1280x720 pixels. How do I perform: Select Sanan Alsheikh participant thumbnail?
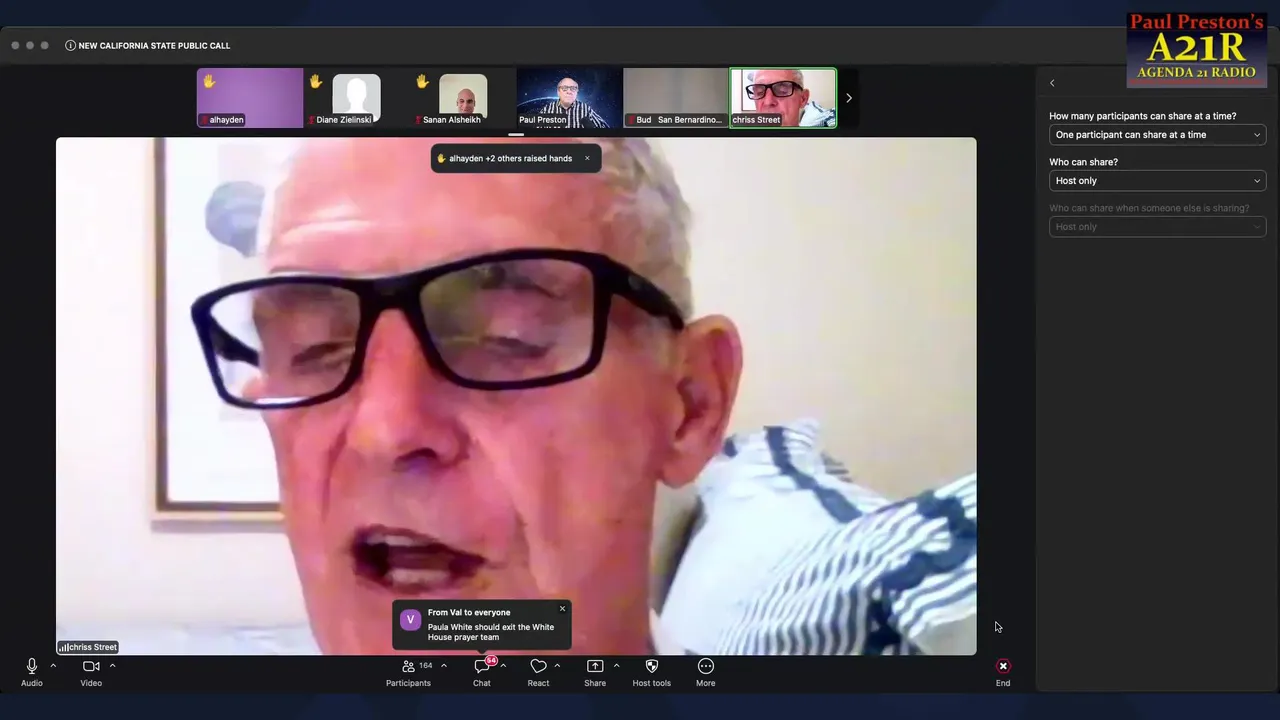pos(463,98)
